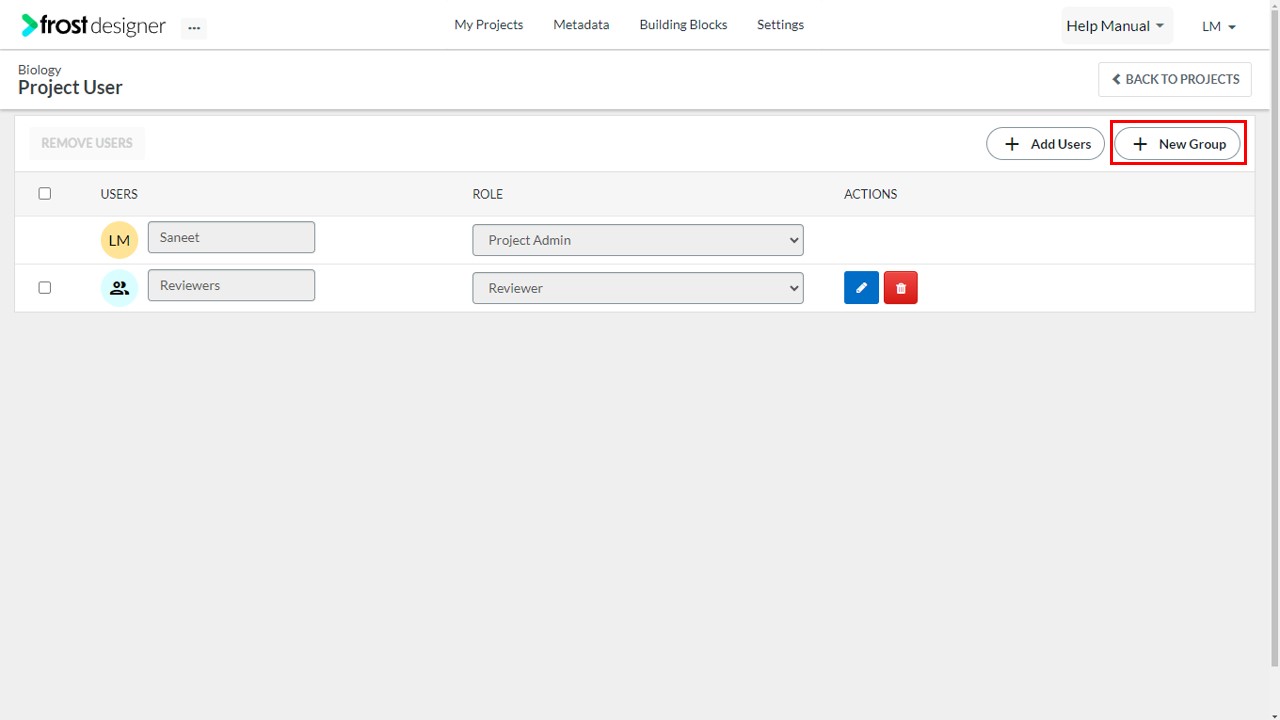
Task: Click the blue pencil edit icon for Reviewers
Action: pos(861,288)
